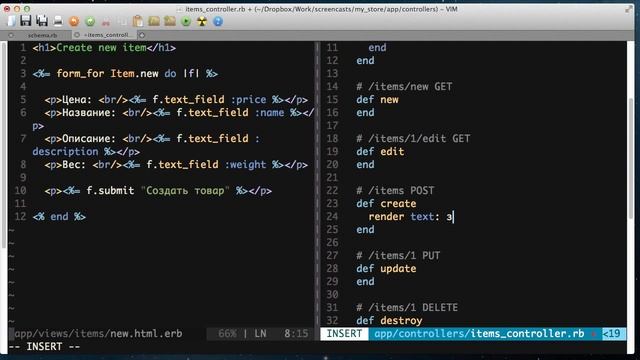This screenshot has height=360, width=640.
Task: Click the white INSERT mode status indicator
Action: 344,334
